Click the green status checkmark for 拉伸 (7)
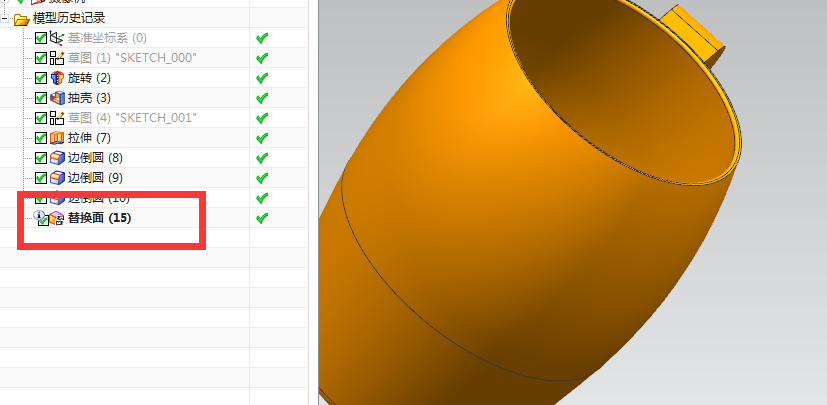The height and width of the screenshot is (405, 827). point(262,138)
